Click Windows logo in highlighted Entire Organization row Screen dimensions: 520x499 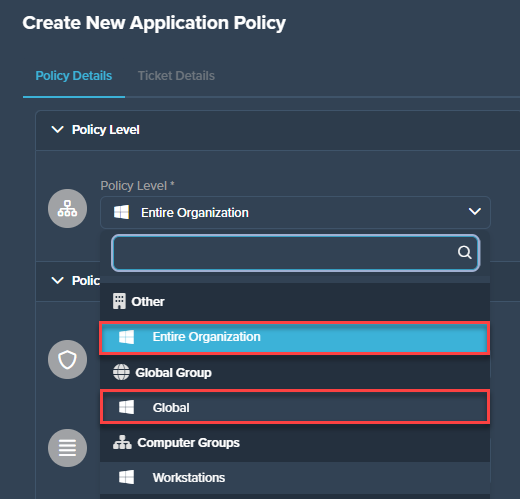coord(127,337)
